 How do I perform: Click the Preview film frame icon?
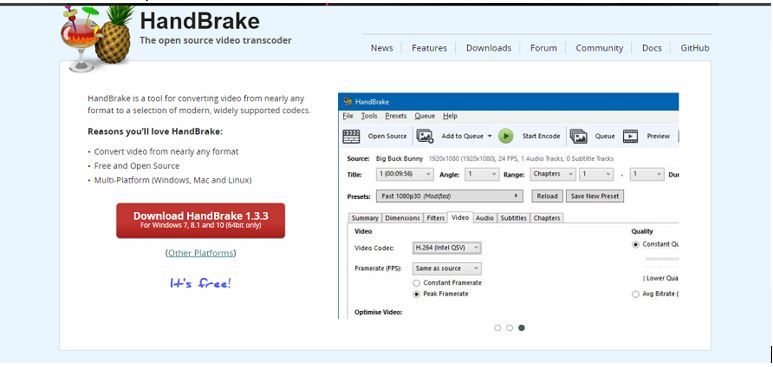click(630, 136)
